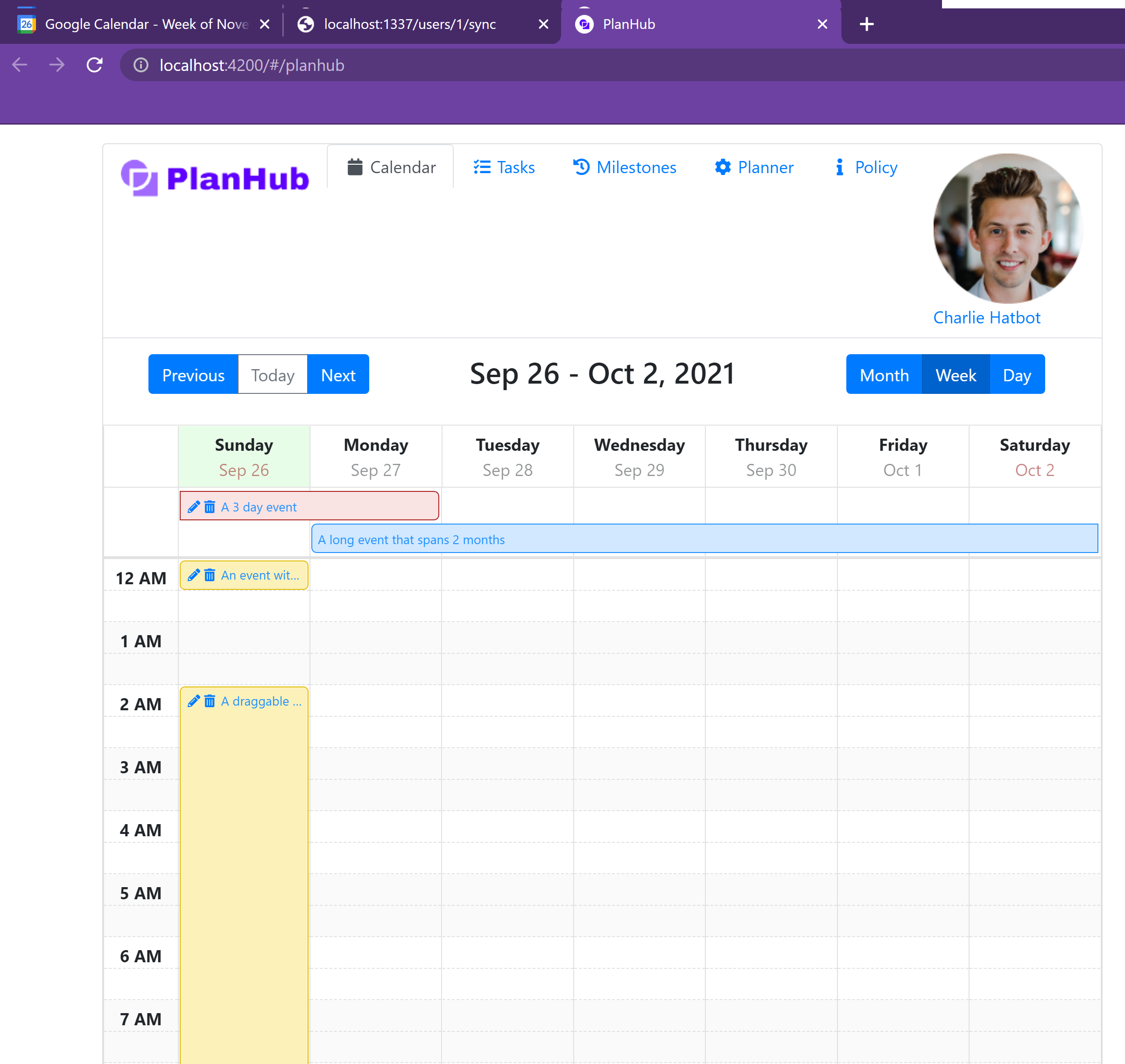Click trash icon on 12 AM event
The width and height of the screenshot is (1125, 1064).
coord(209,575)
